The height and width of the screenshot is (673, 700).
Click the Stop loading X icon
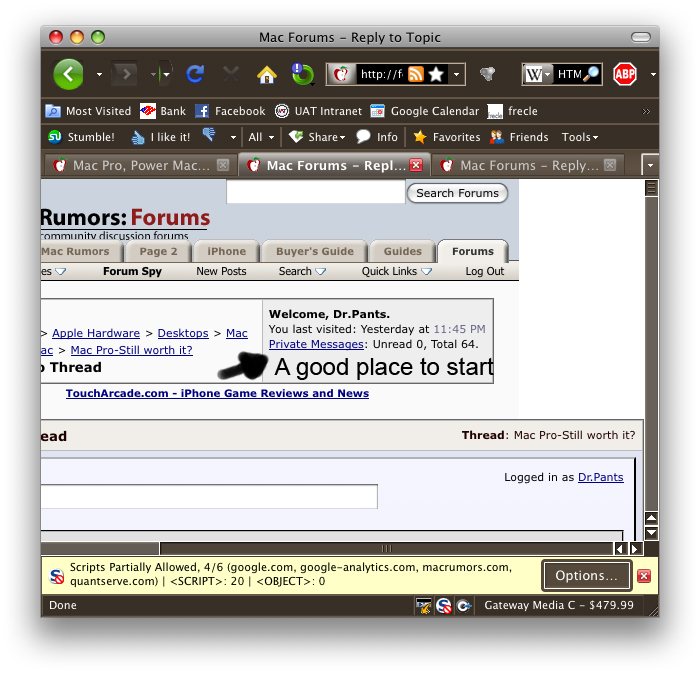coord(231,74)
